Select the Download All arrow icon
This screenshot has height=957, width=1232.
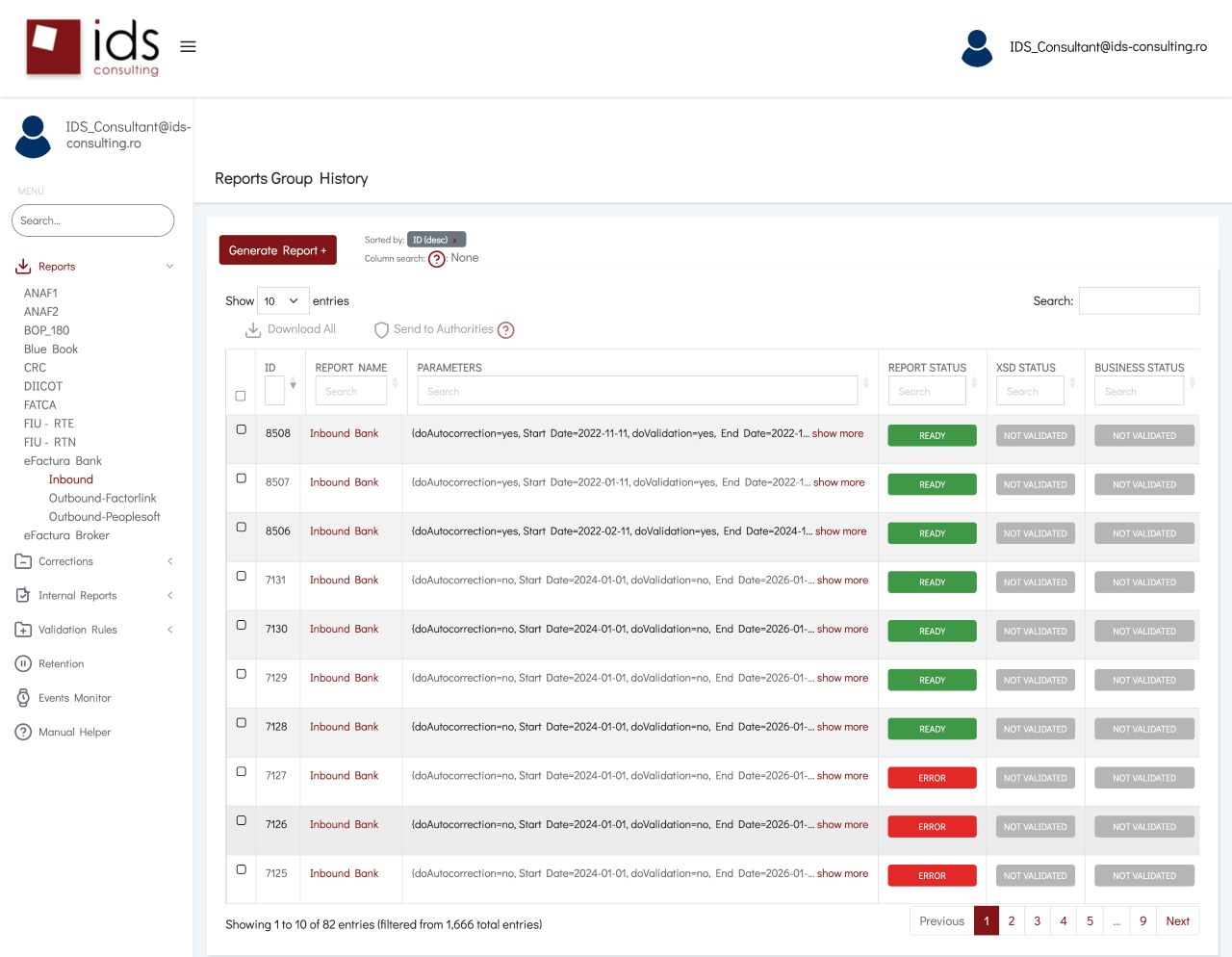253,329
